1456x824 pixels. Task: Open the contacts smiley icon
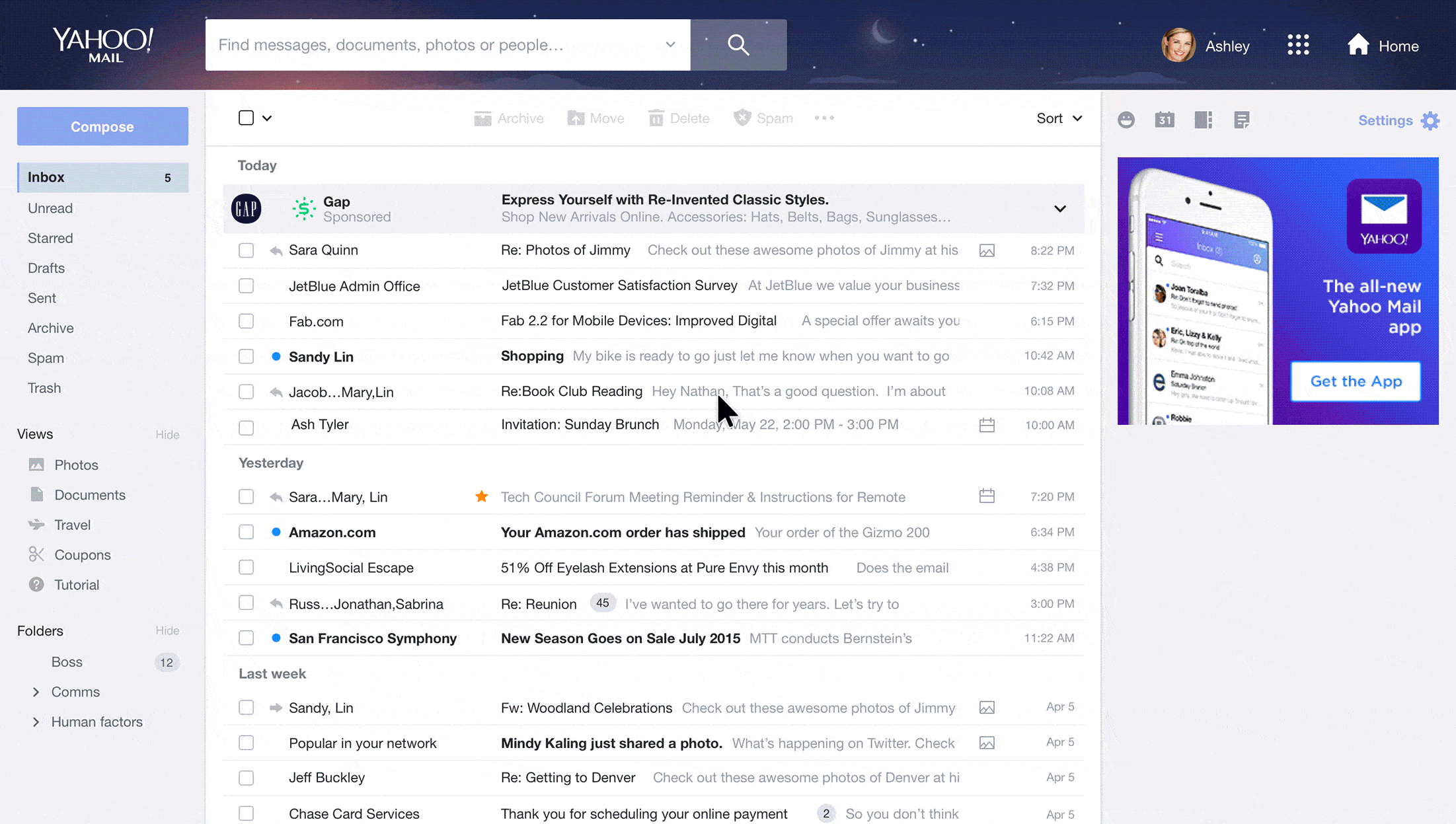(x=1126, y=120)
